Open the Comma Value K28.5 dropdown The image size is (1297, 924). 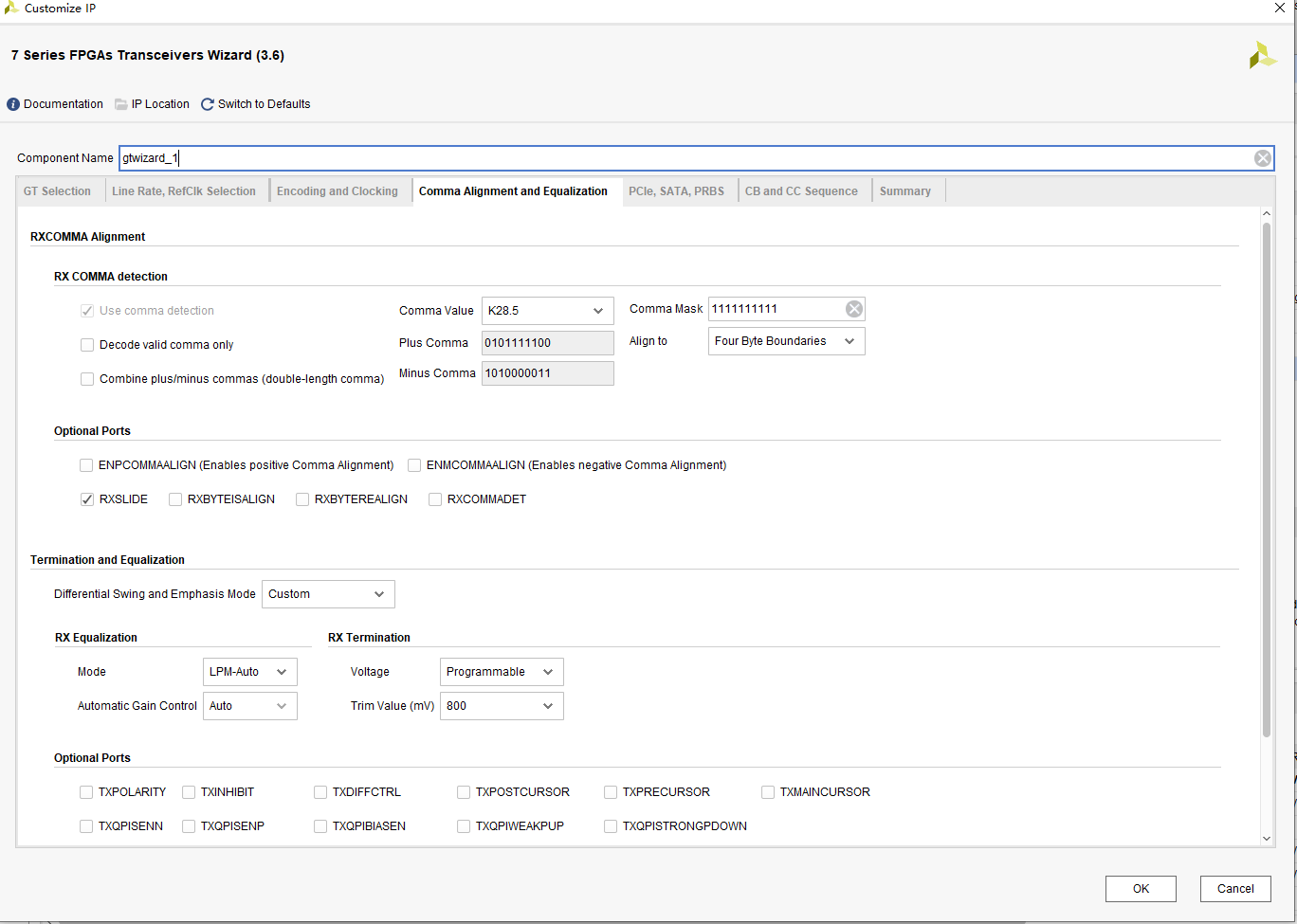coord(547,311)
